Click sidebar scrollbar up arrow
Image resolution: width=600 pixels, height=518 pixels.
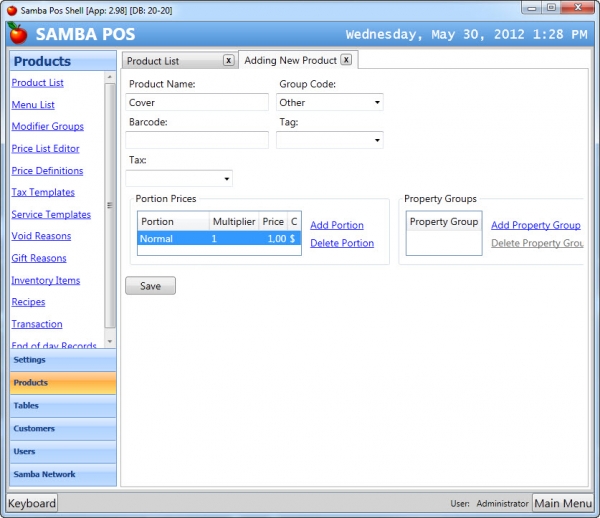click(110, 77)
